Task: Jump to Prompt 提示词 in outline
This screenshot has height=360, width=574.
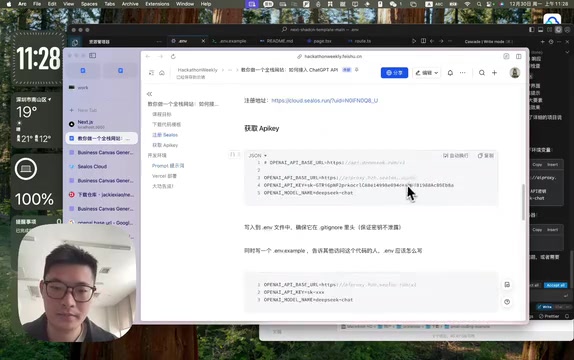Action: (x=168, y=166)
